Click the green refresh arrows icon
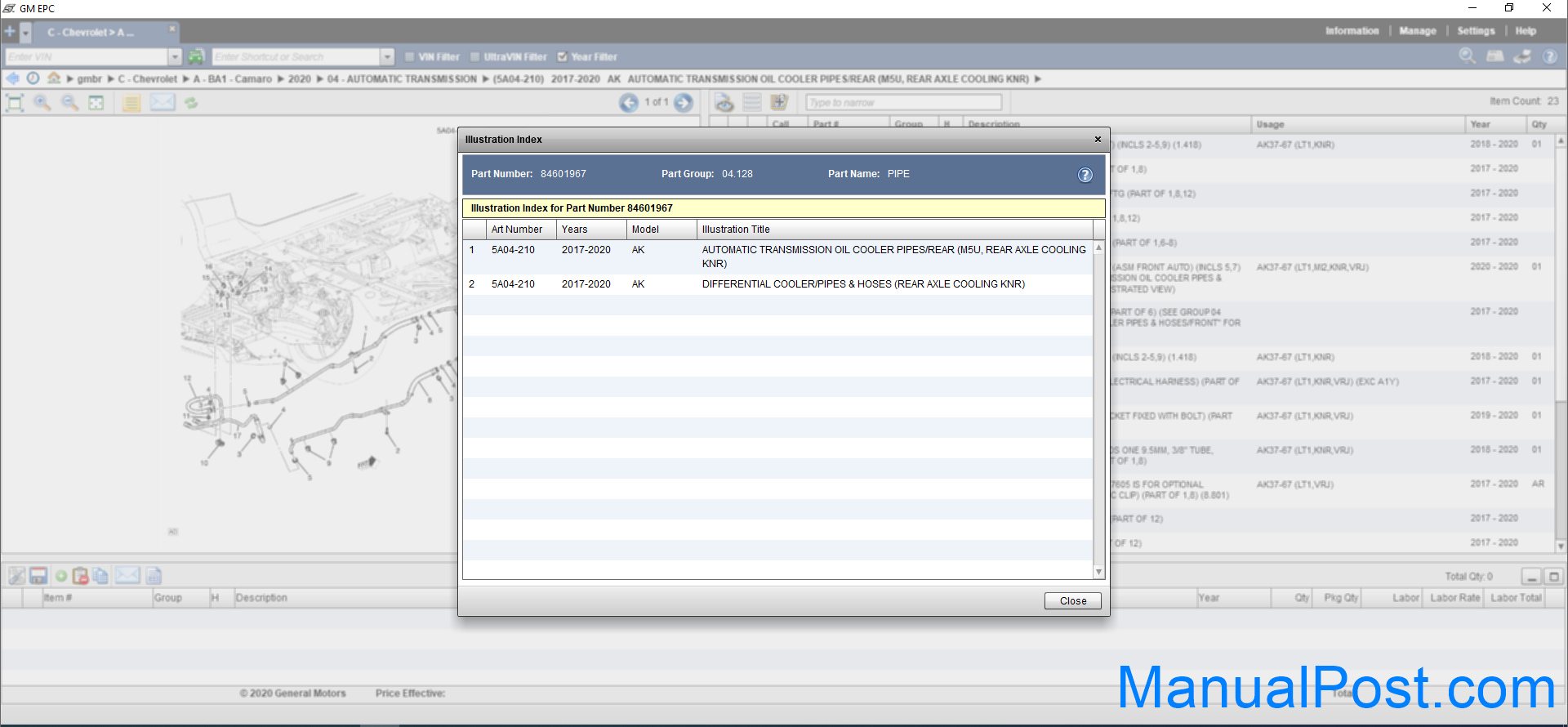 coord(191,102)
